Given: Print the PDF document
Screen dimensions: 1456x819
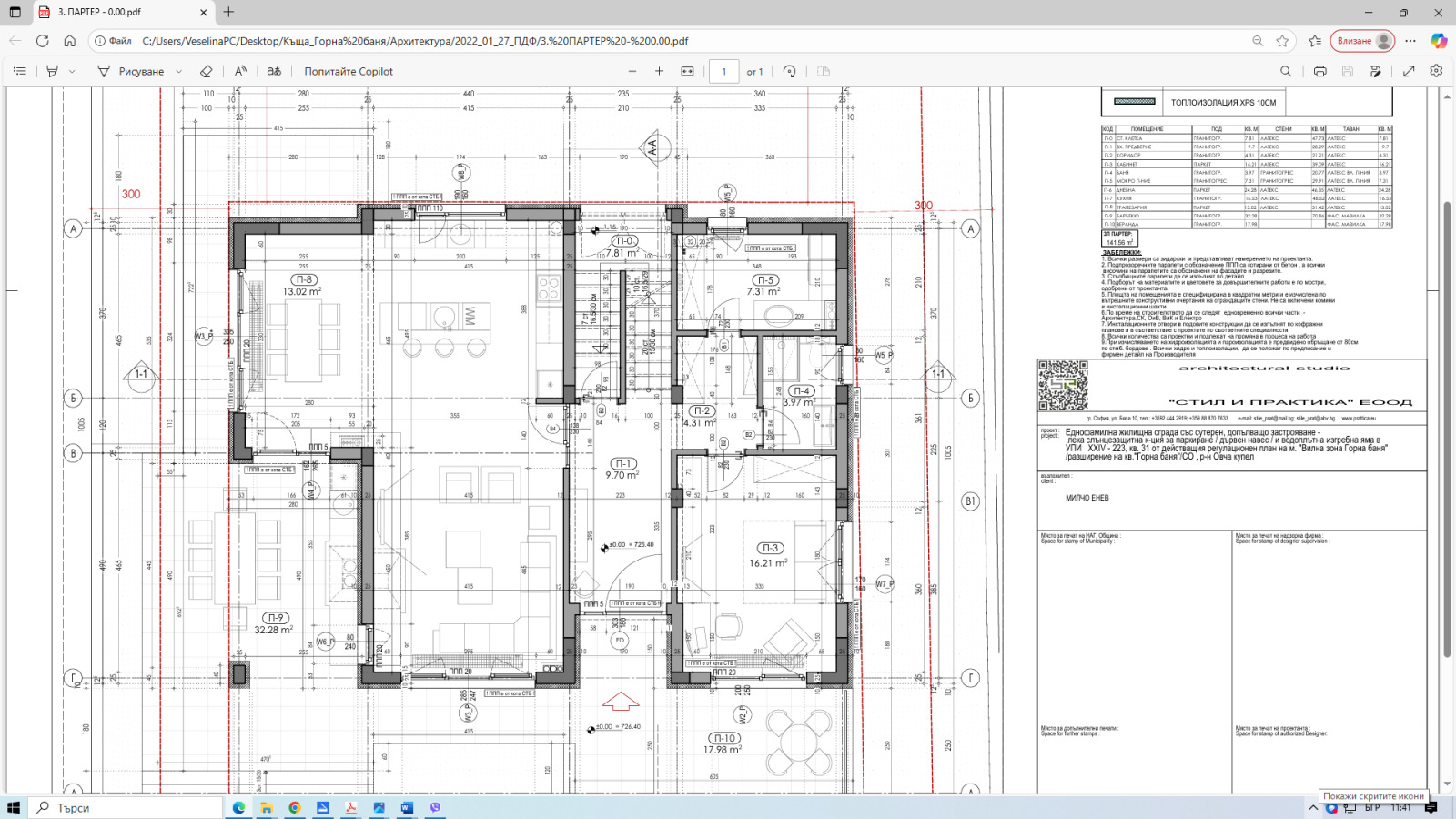Looking at the screenshot, I should point(1319,71).
